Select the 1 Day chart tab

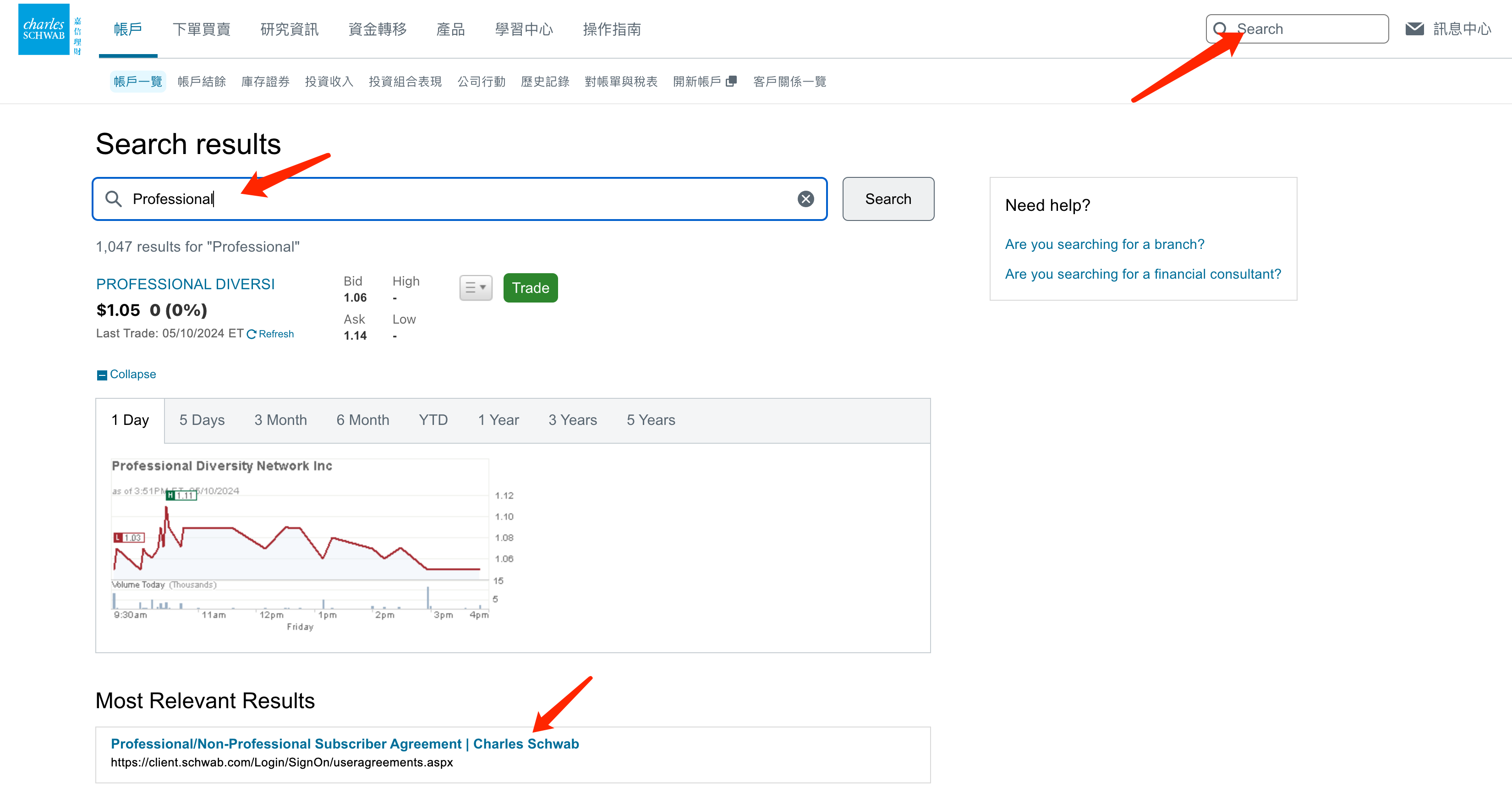tap(130, 420)
